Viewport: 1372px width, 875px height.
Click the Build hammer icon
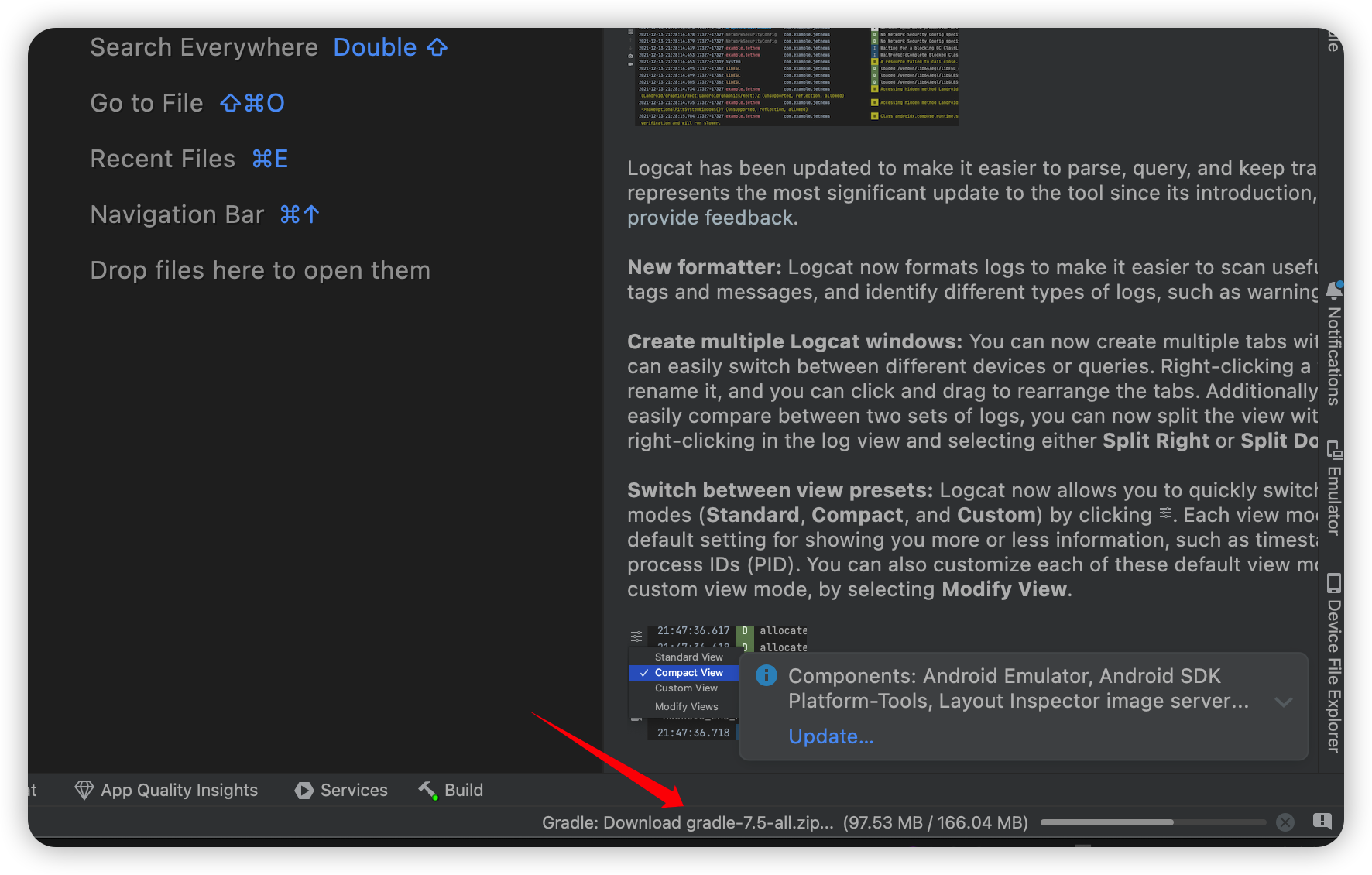click(428, 790)
